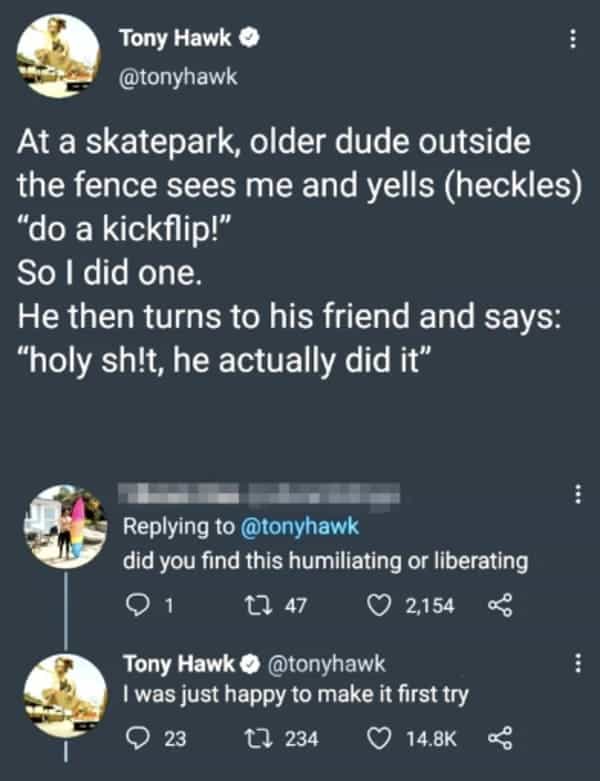Like the reply with 2,154 likes
Viewport: 600px width, 781px height.
[x=377, y=603]
